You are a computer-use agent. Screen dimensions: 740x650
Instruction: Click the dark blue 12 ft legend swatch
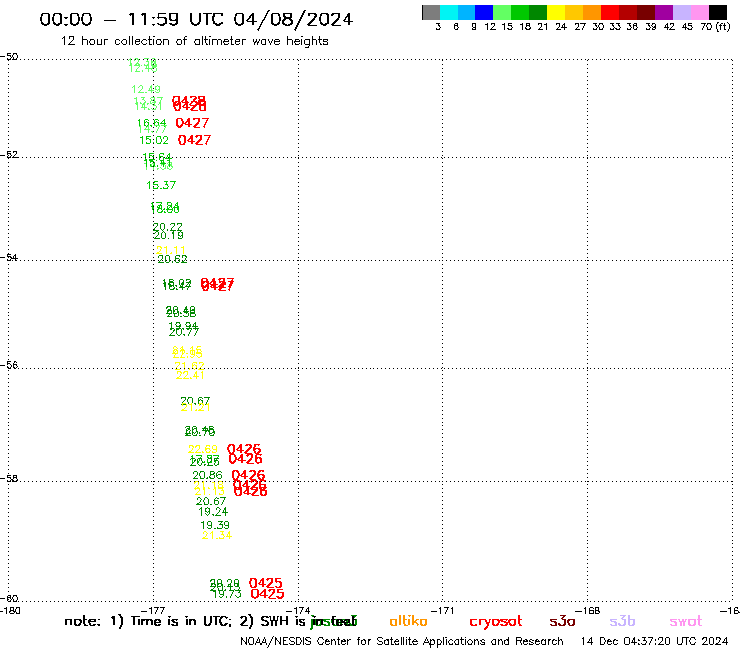point(484,12)
